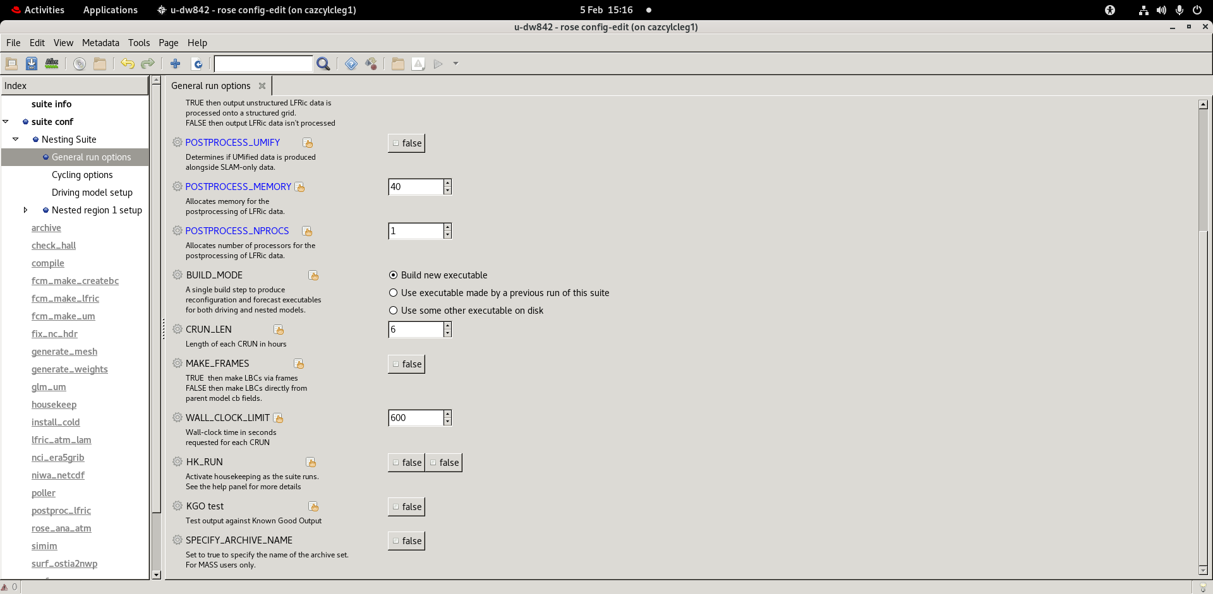
Task: Increase CRUN_LEN value with up arrow
Action: 447,325
